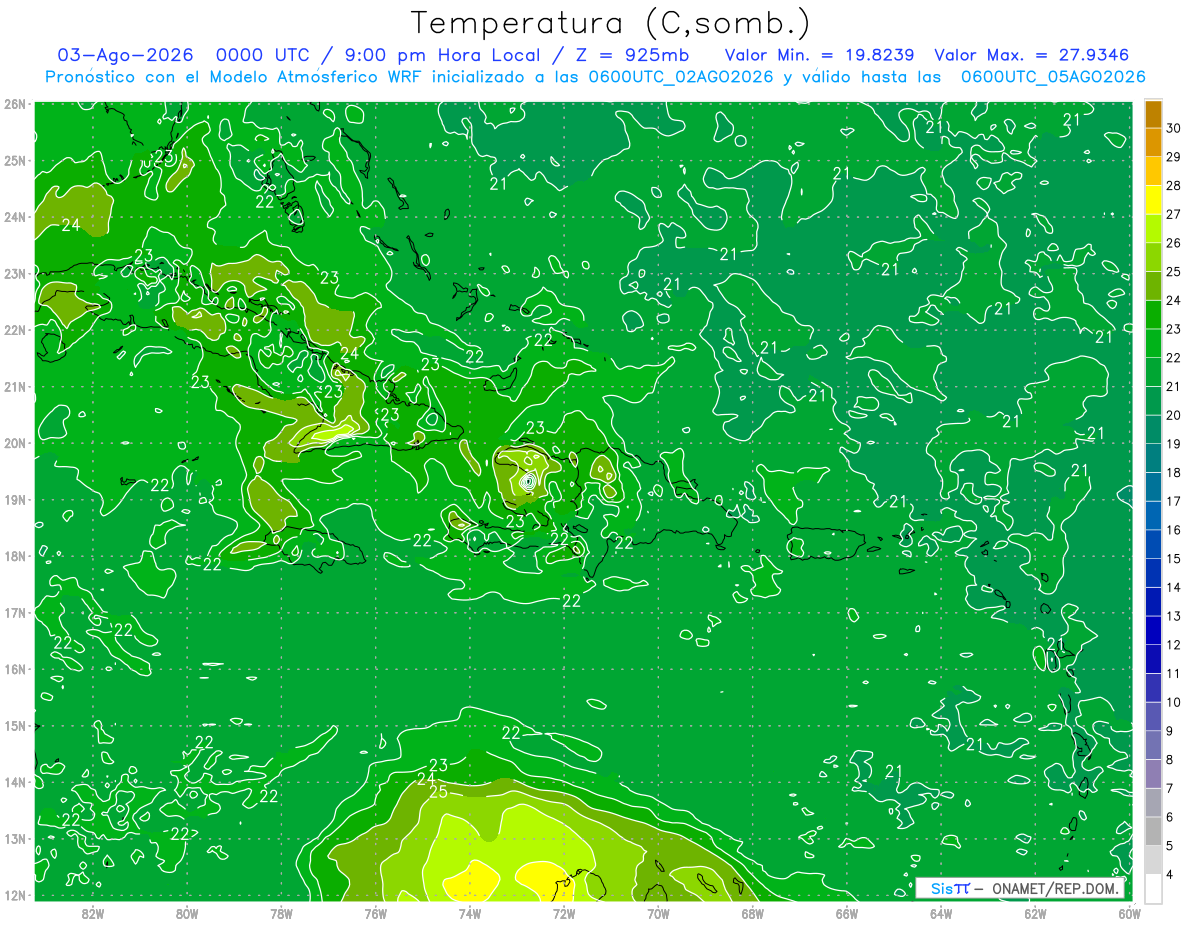The width and height of the screenshot is (1200, 927).
Task: Select the valid-until time "0600UTC_05AGO2026"
Action: [x=1053, y=77]
